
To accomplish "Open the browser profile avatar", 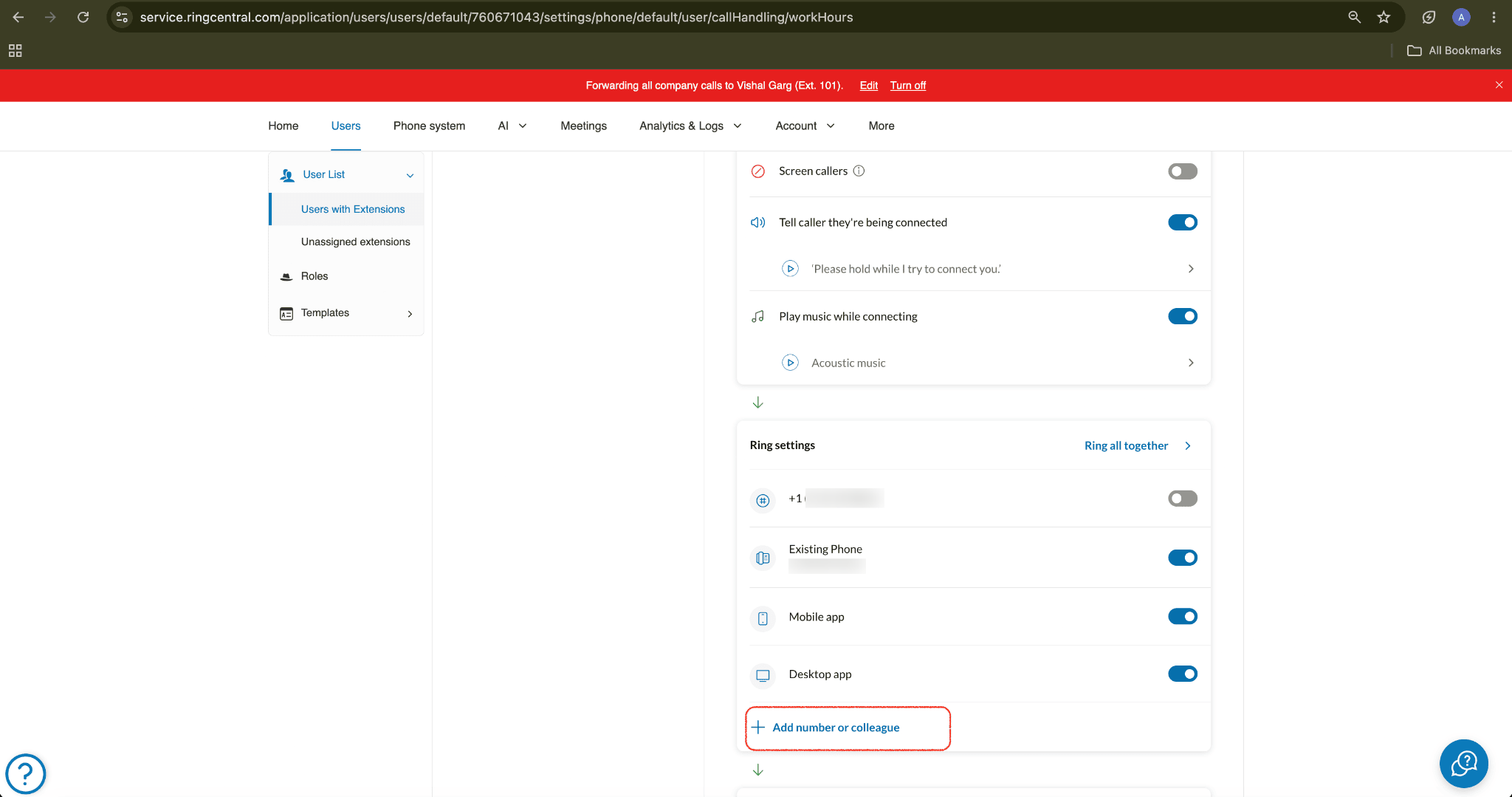I will click(1461, 17).
